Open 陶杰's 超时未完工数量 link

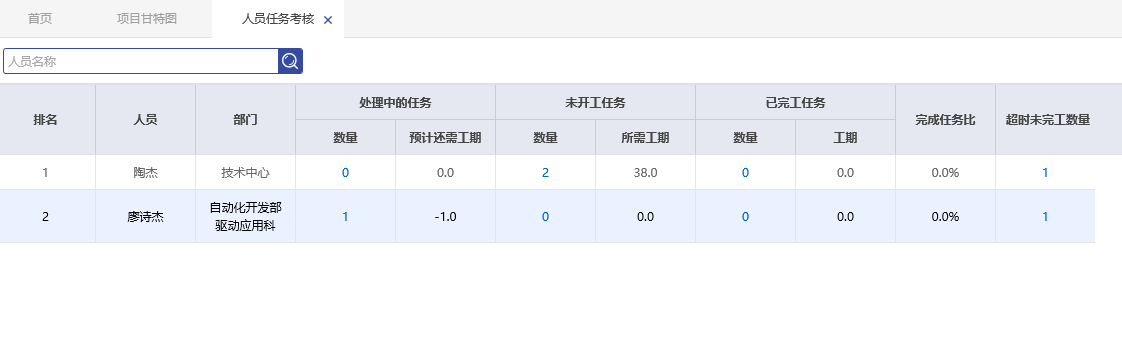click(1045, 172)
